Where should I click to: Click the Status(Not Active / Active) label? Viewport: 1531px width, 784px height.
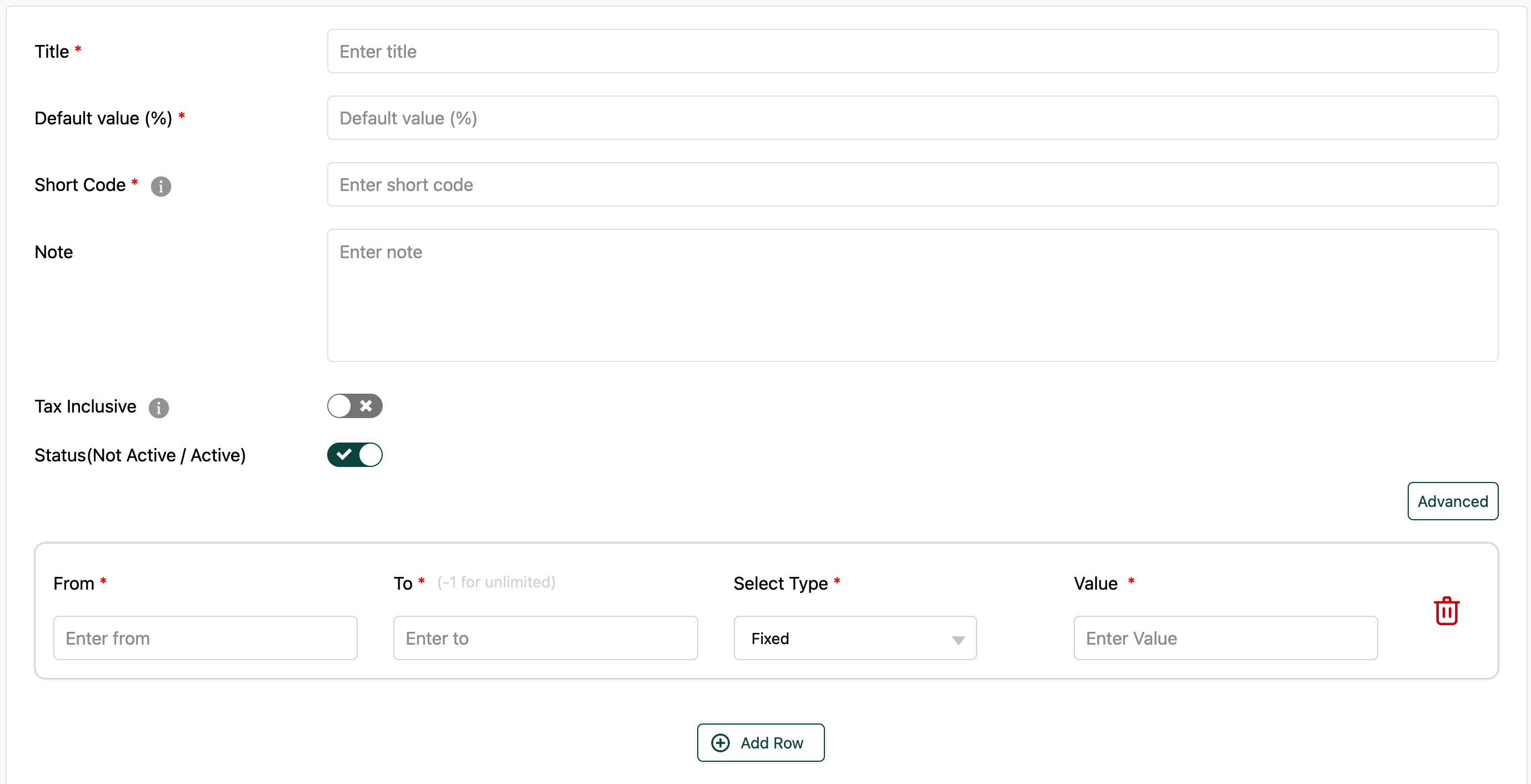pos(140,455)
